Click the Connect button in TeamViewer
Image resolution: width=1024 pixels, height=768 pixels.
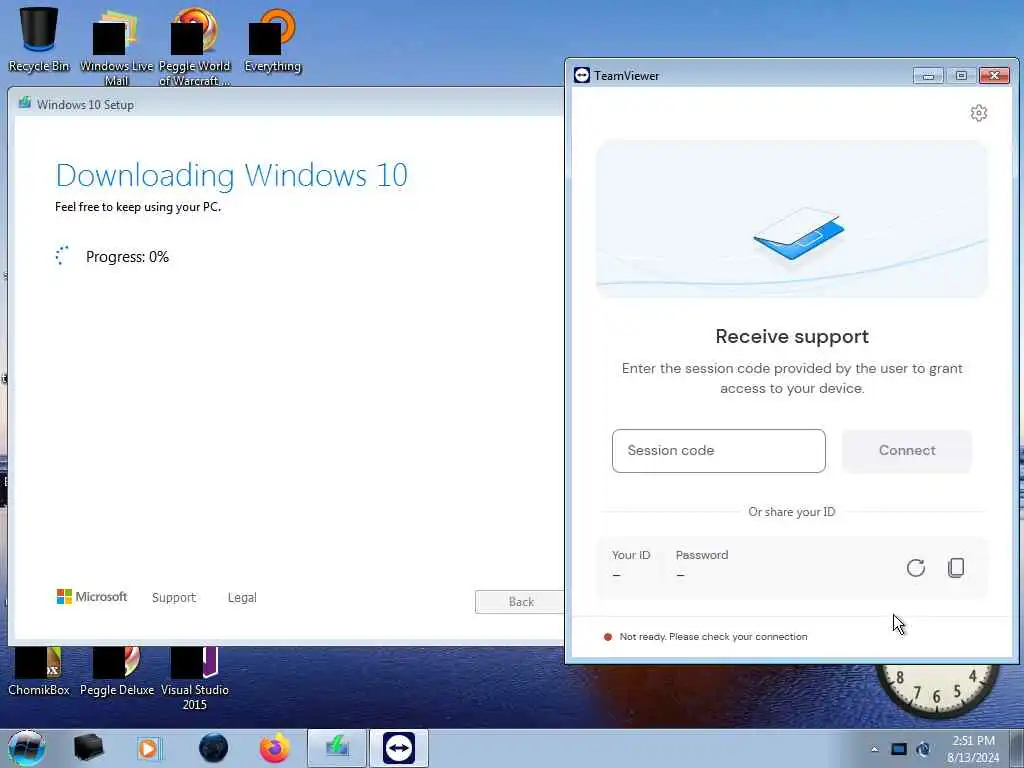pyautogui.click(x=906, y=451)
